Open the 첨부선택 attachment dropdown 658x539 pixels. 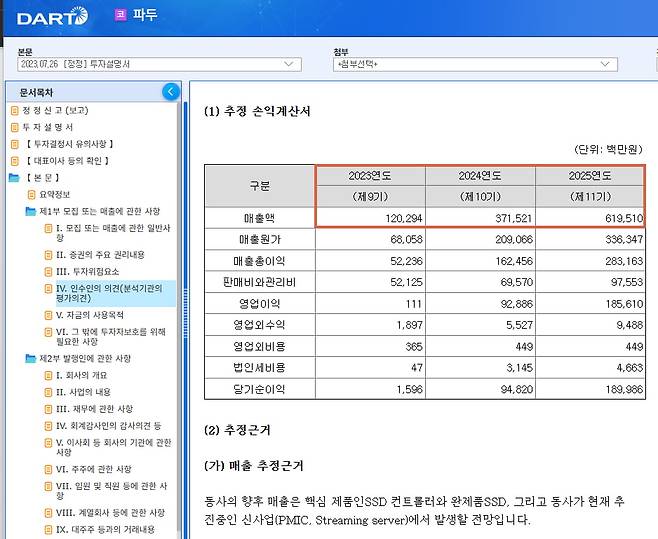(475, 64)
